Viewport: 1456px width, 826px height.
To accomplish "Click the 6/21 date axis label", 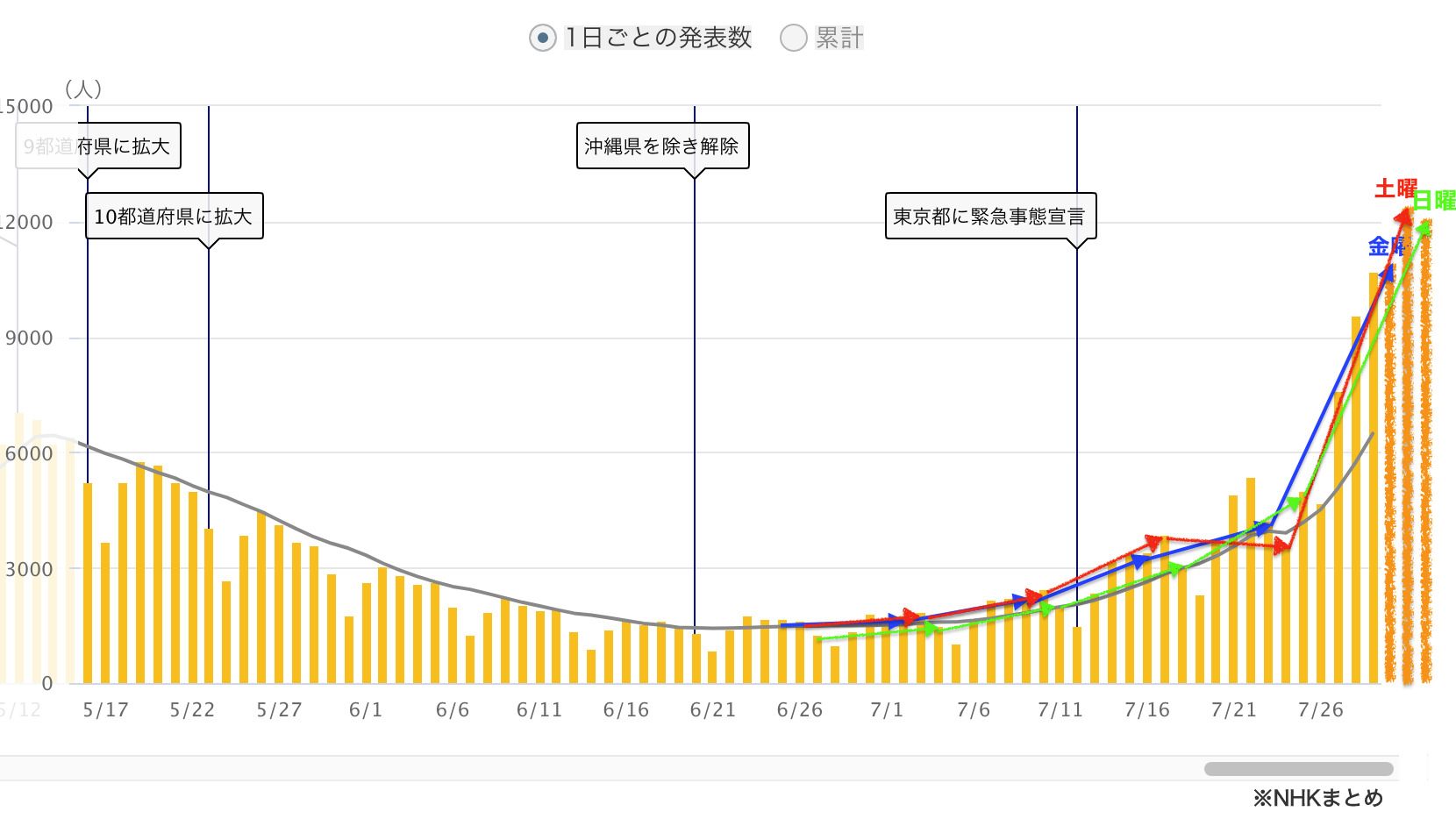I will click(x=712, y=710).
